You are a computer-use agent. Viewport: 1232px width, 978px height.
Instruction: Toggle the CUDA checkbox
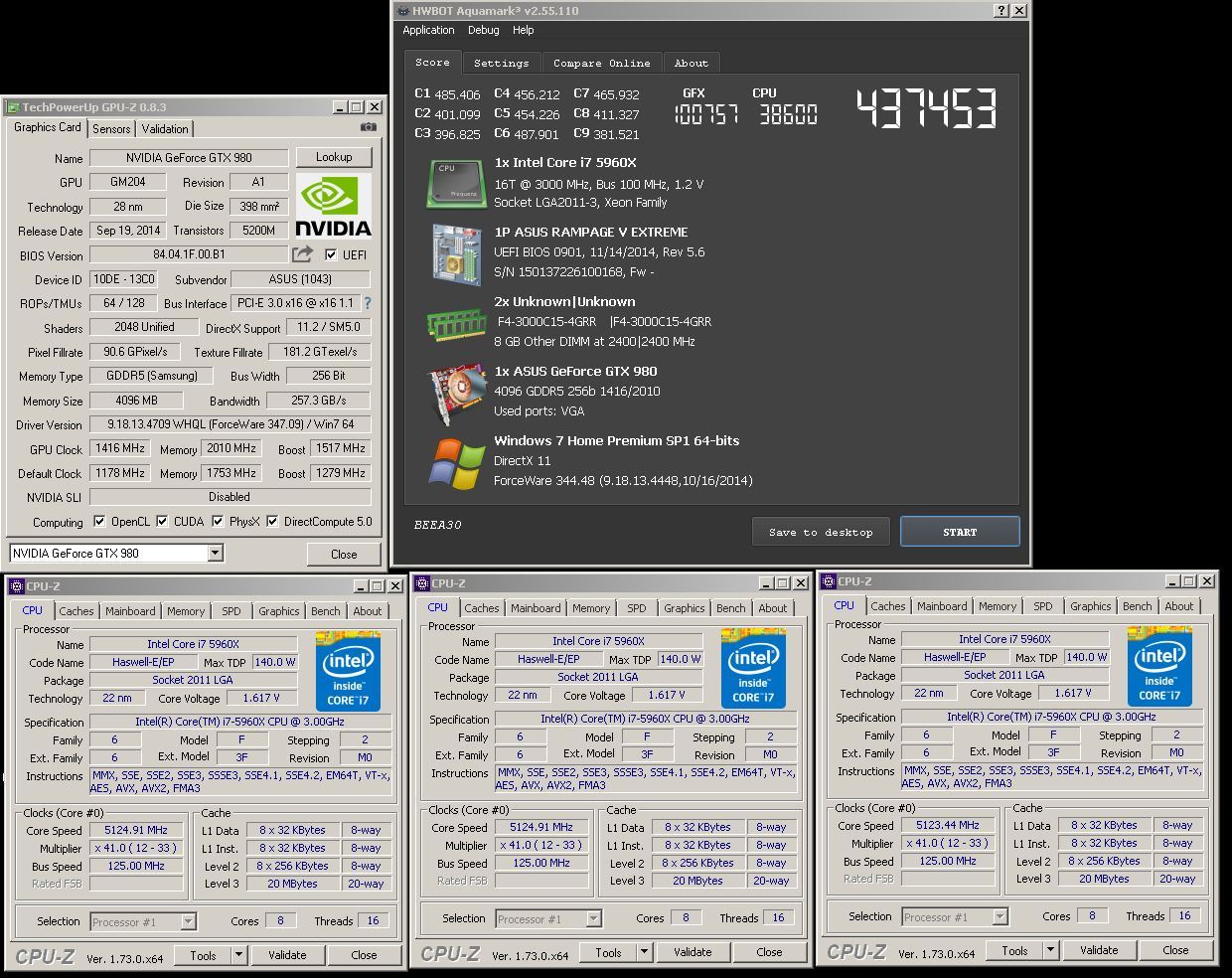(162, 521)
